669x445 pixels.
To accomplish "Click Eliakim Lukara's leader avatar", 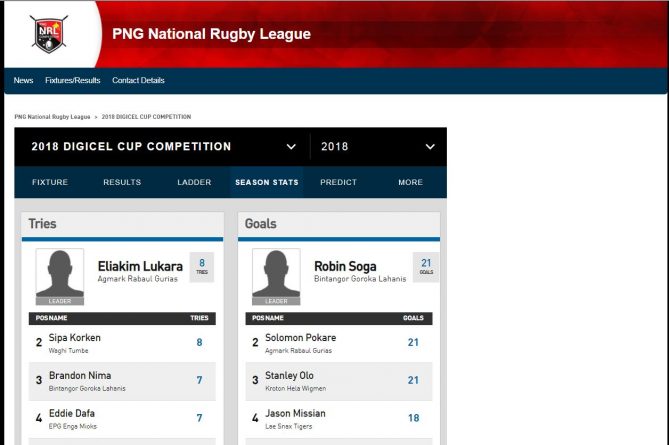I will tap(60, 276).
